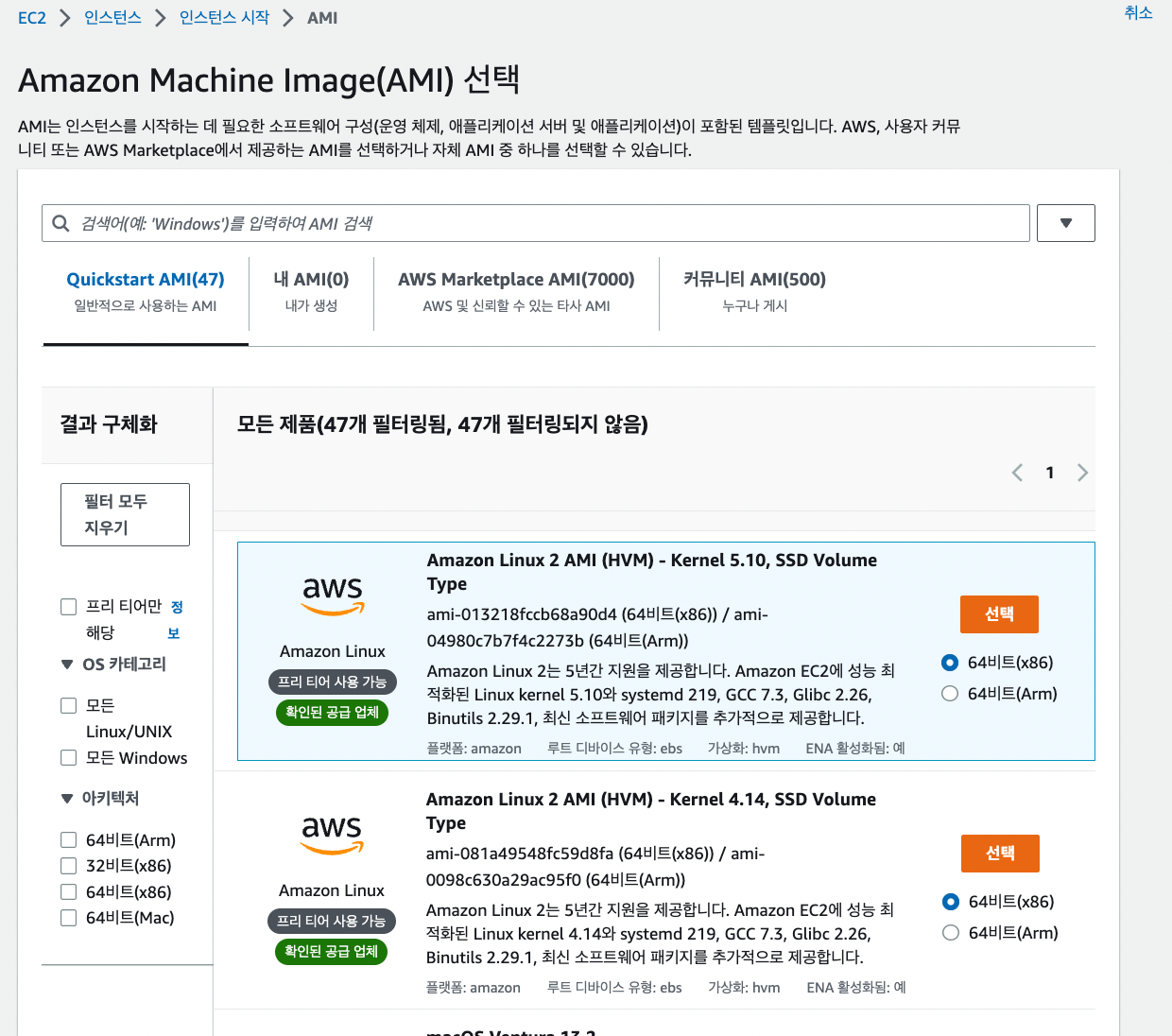Open 정보 link next to 프리 티어만
The width and height of the screenshot is (1172, 1036).
click(x=176, y=620)
